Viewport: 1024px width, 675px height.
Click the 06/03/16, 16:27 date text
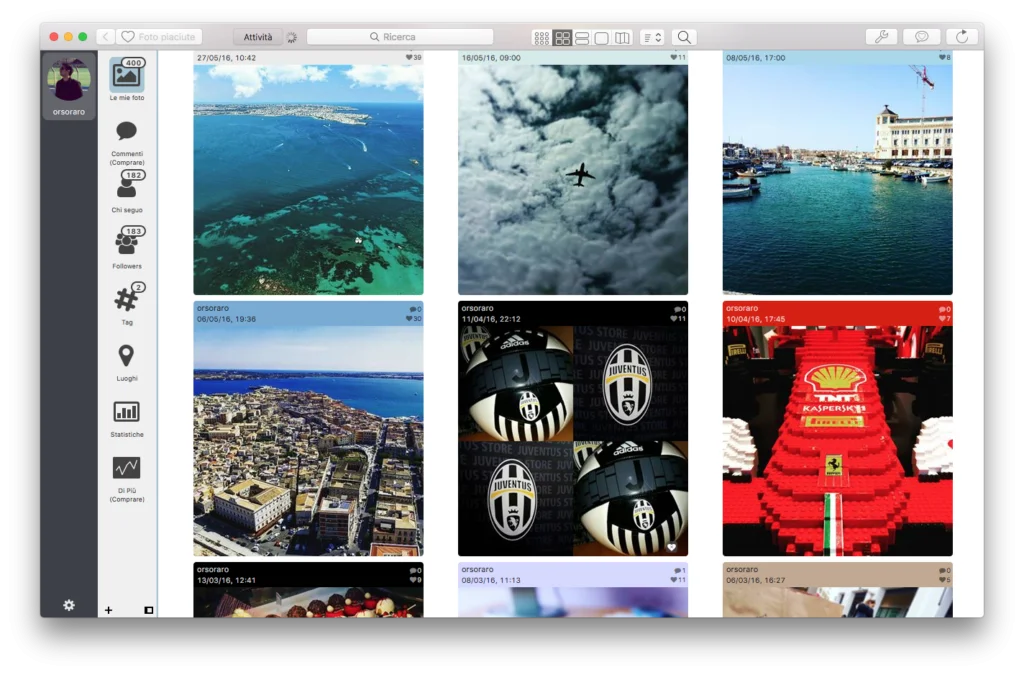tap(756, 580)
